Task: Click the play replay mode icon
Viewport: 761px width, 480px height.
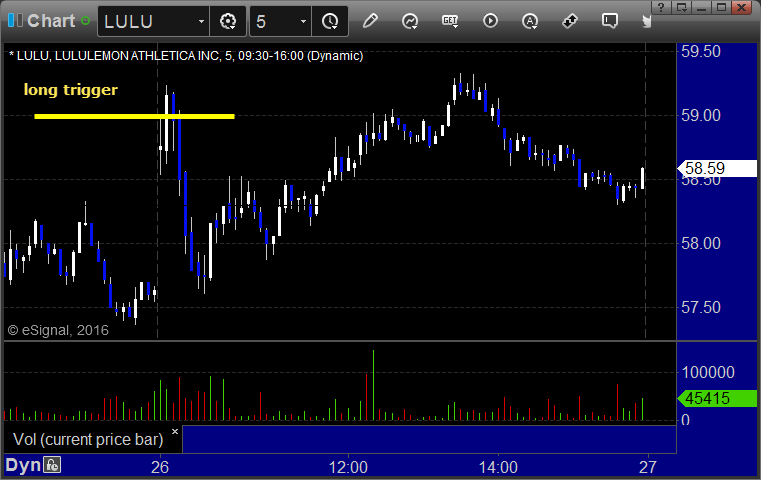Action: [x=490, y=21]
